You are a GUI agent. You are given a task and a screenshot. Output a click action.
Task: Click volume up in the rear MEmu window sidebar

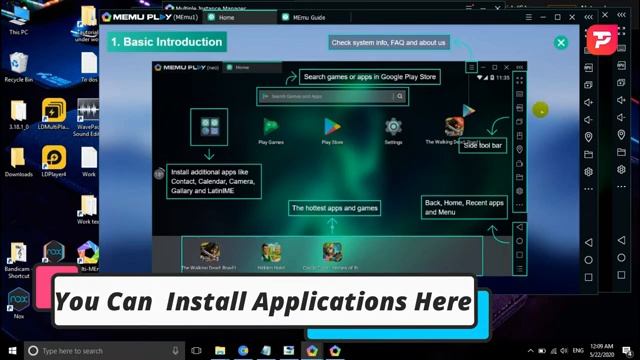[x=621, y=100]
